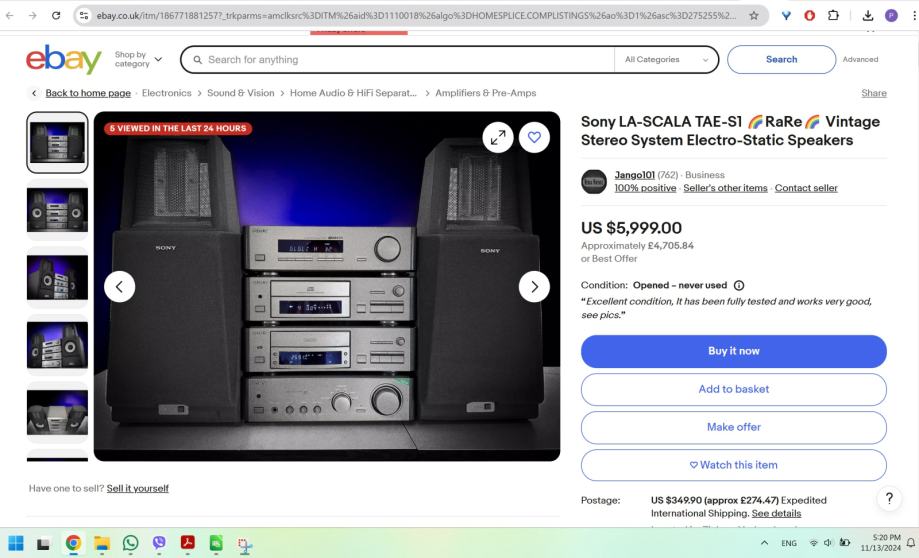This screenshot has height=558, width=919.
Task: Select the fifth product thumbnail
Action: [x=57, y=413]
